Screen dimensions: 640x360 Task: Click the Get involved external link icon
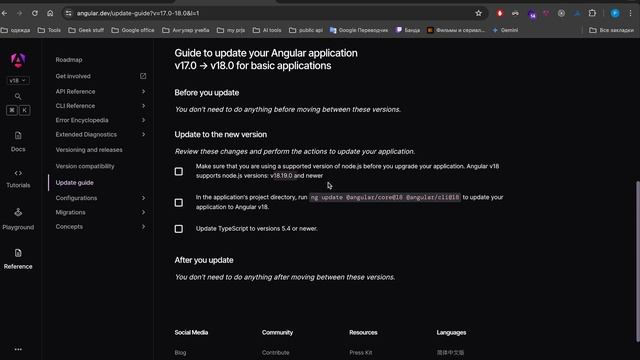[143, 76]
